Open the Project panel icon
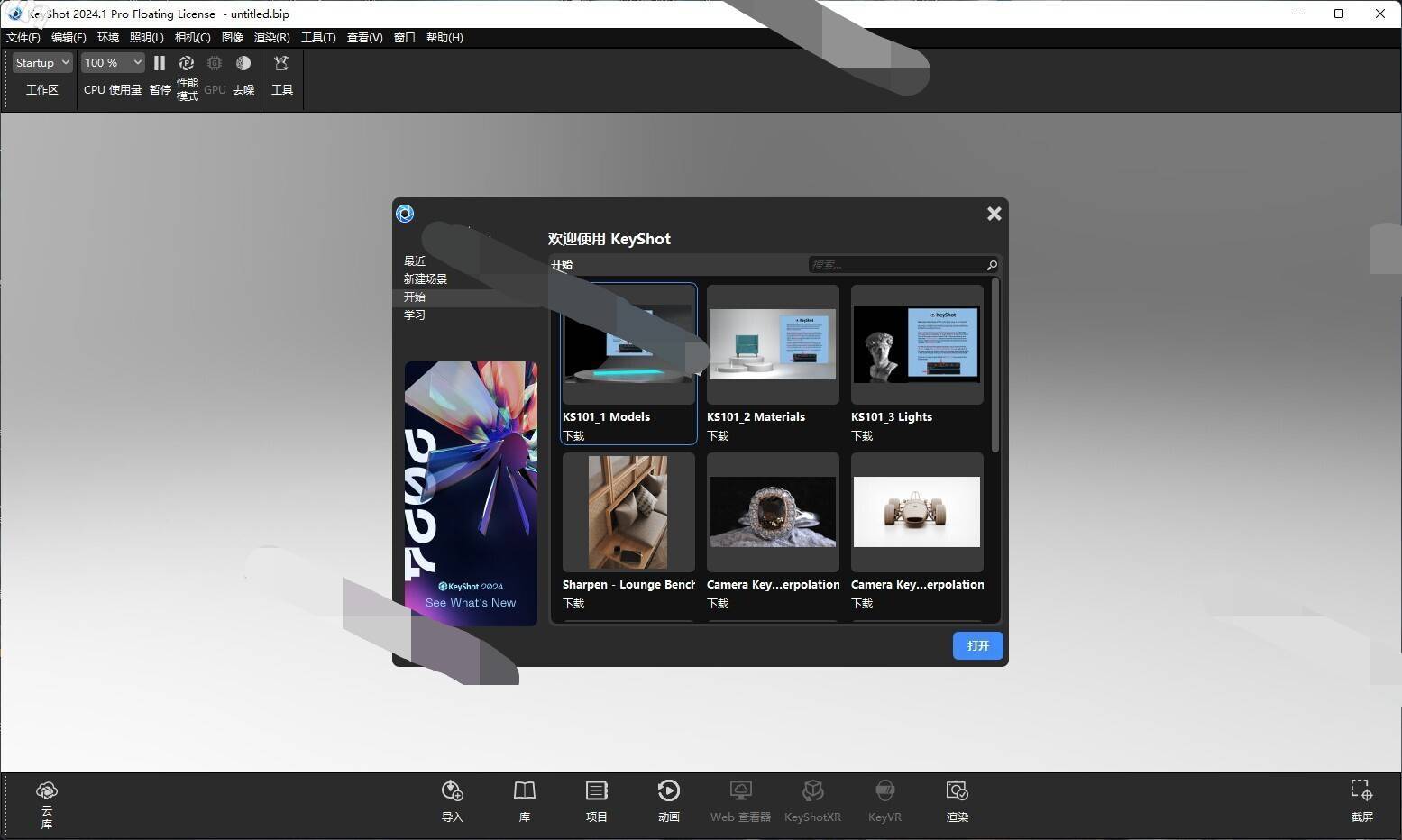This screenshot has height=840, width=1402. click(597, 791)
